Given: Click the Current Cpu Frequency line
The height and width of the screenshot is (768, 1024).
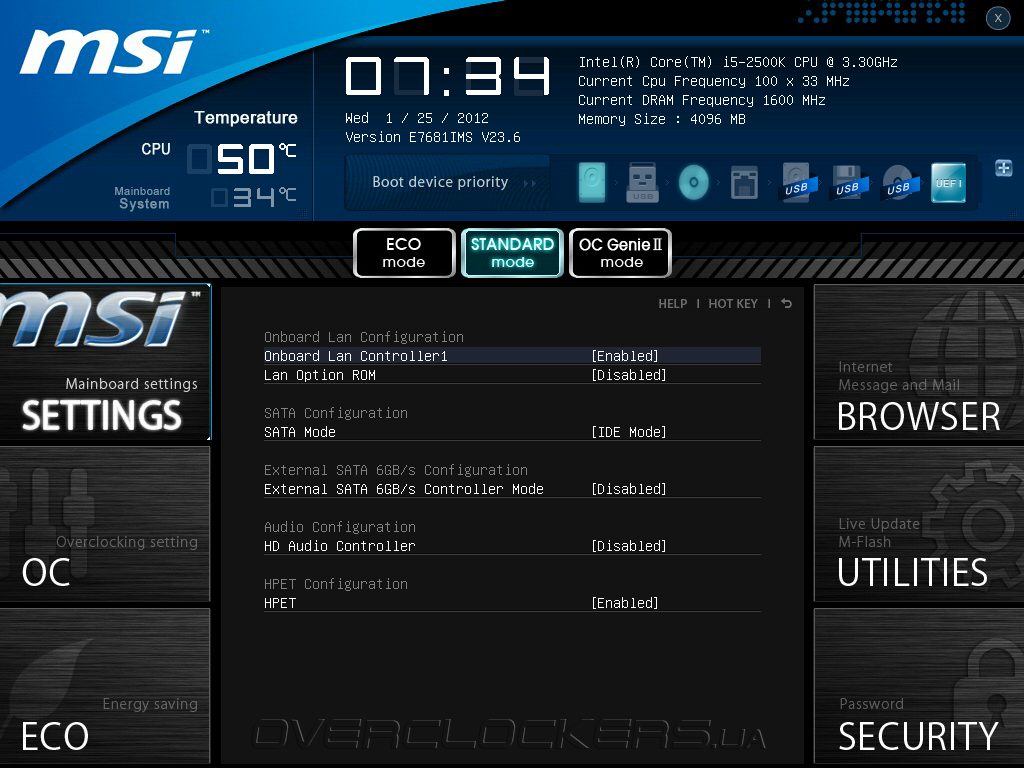Looking at the screenshot, I should (x=714, y=81).
